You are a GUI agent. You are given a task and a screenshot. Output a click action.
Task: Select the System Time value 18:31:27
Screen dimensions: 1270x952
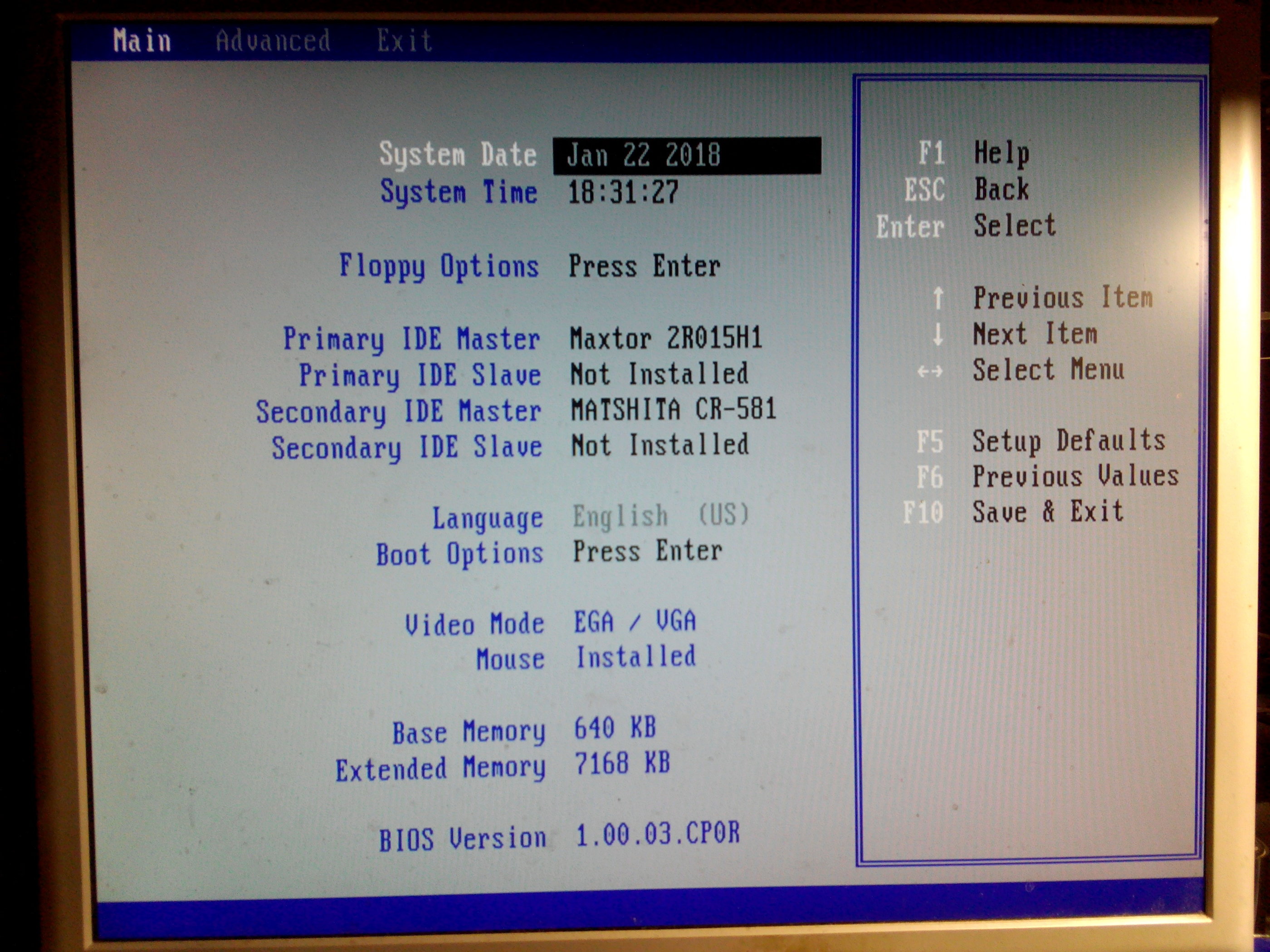click(x=623, y=192)
